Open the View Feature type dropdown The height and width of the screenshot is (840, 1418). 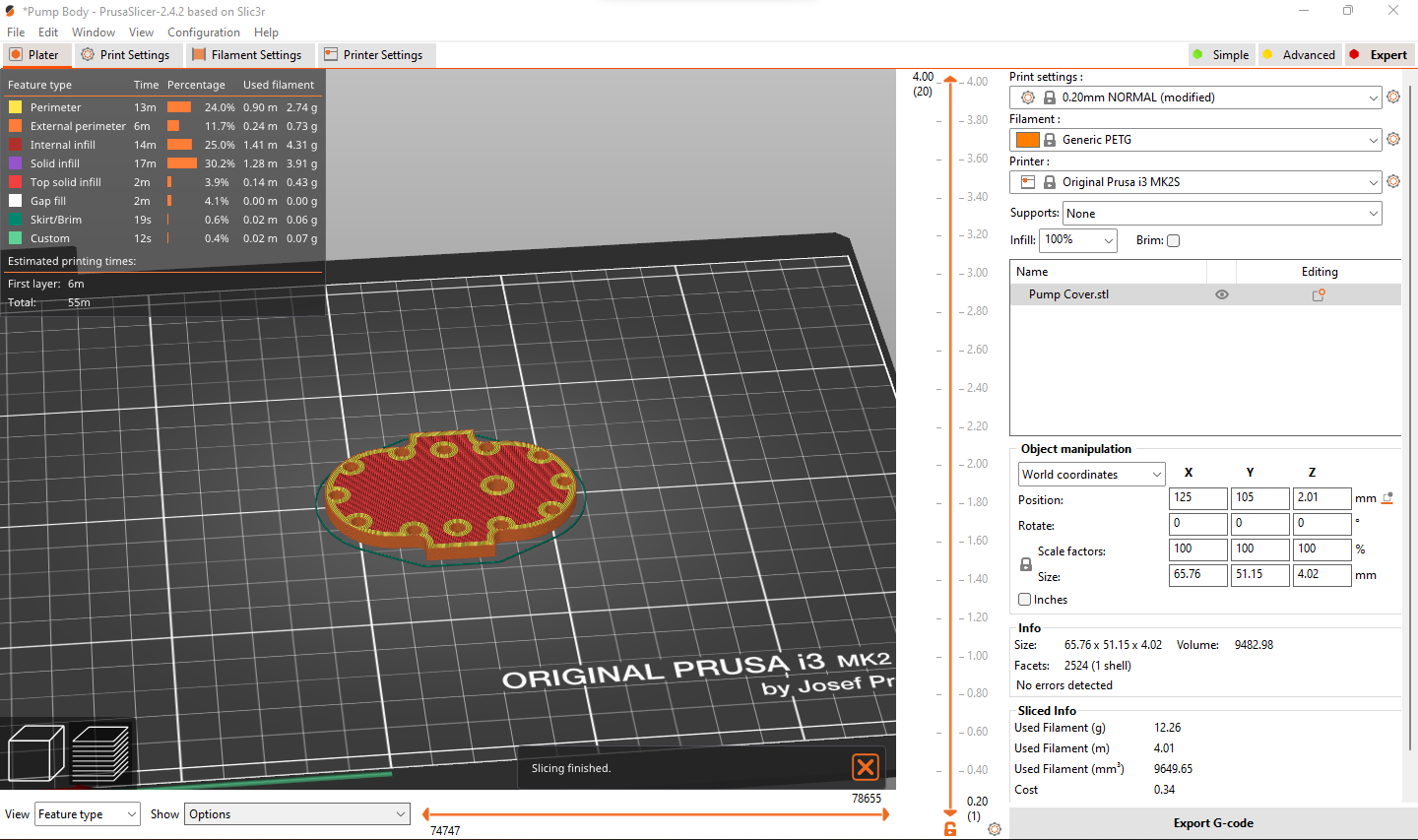[88, 814]
